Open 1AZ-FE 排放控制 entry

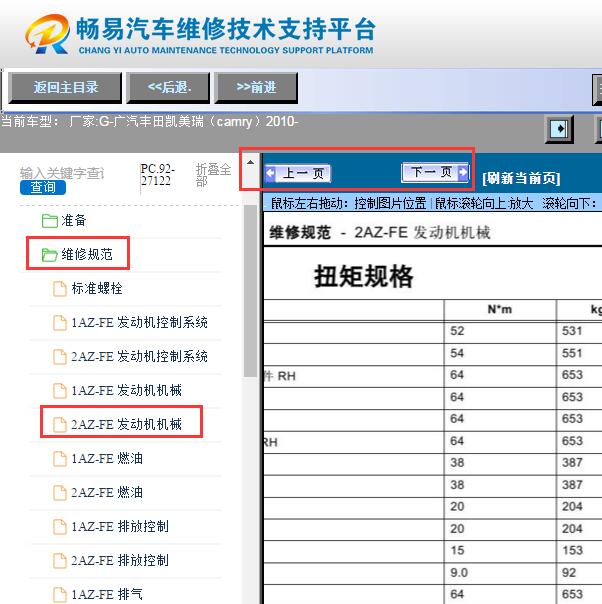120,526
